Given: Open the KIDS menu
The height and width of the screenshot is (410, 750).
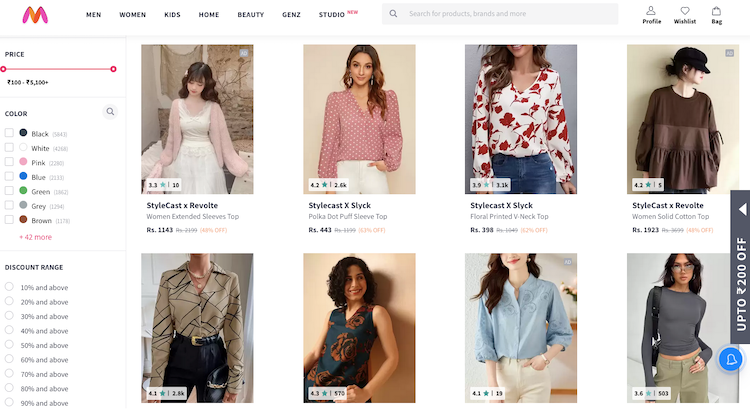Looking at the screenshot, I should [172, 15].
